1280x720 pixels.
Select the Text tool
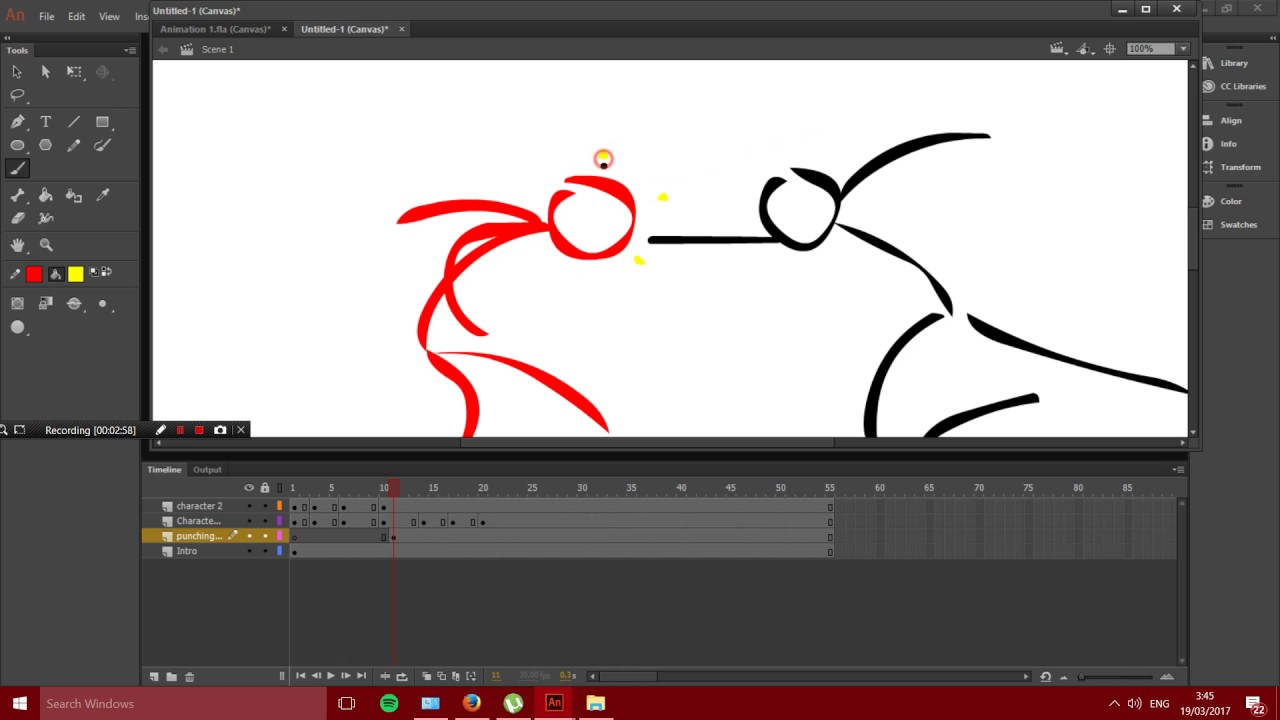(45, 122)
